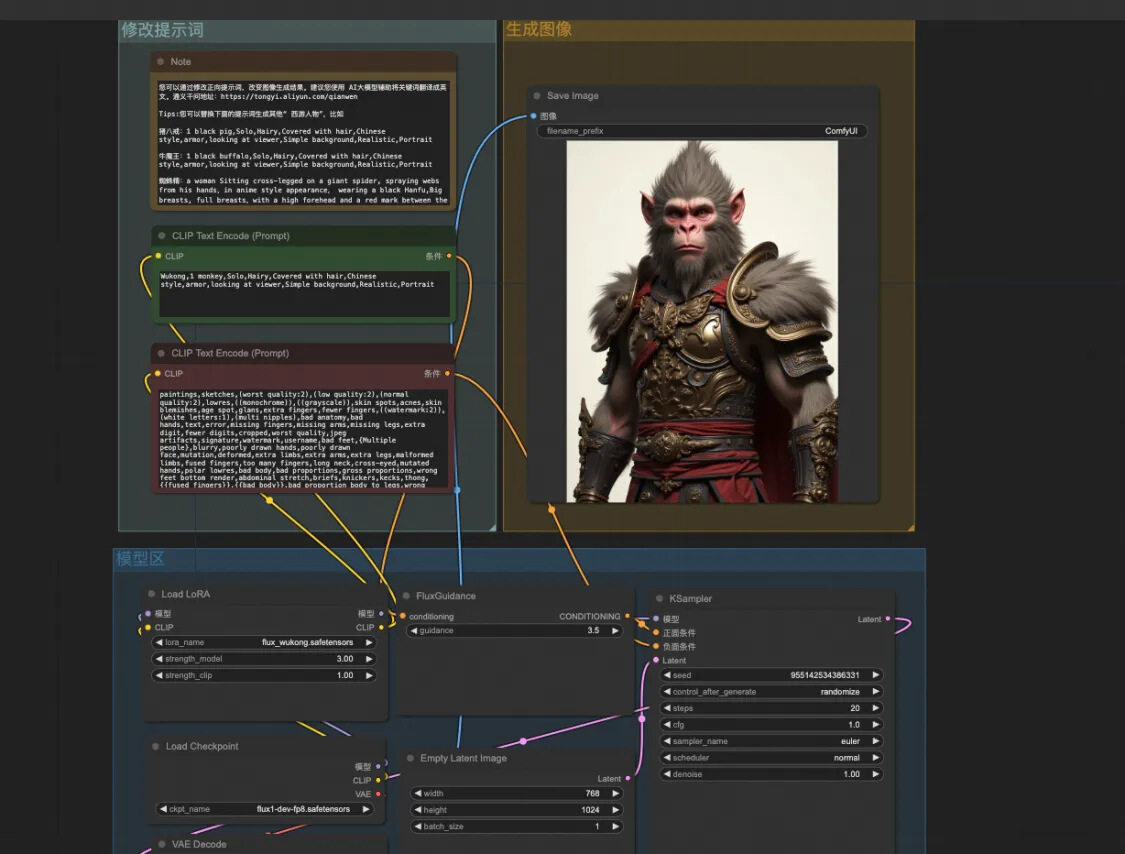The width and height of the screenshot is (1125, 854).
Task: Collapse the Empty Latent Image node dot
Action: [x=410, y=758]
